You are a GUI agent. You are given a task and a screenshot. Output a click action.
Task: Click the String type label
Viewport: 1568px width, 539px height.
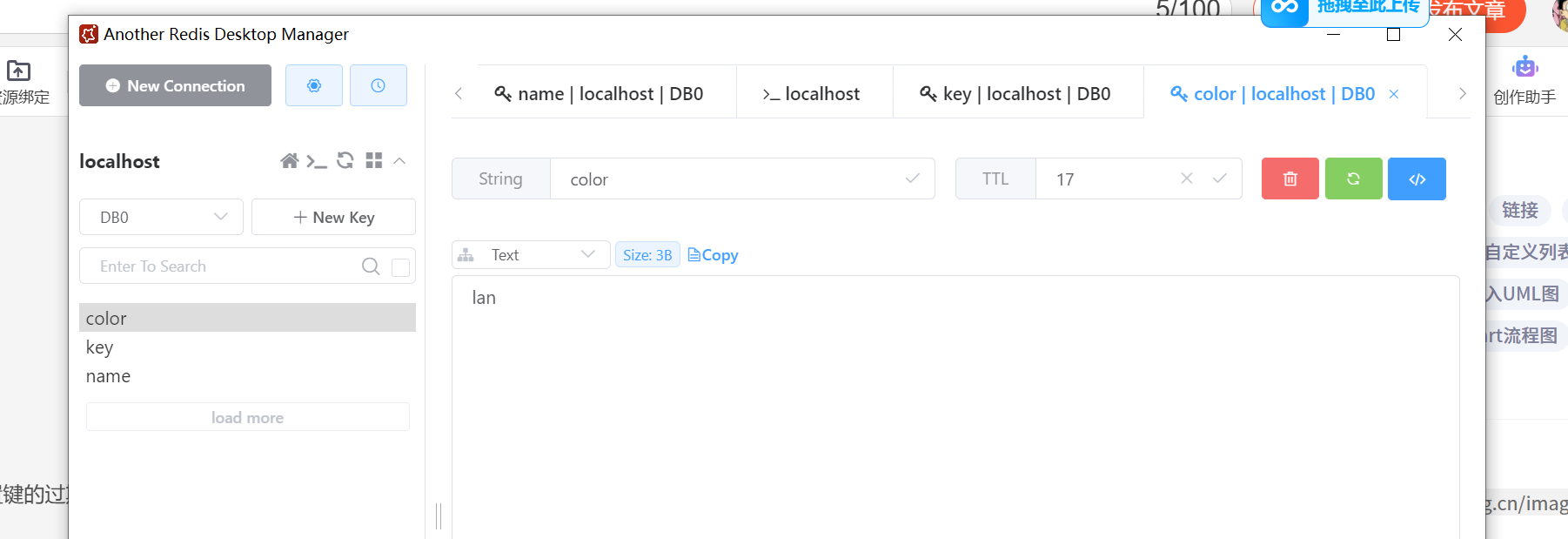(500, 179)
